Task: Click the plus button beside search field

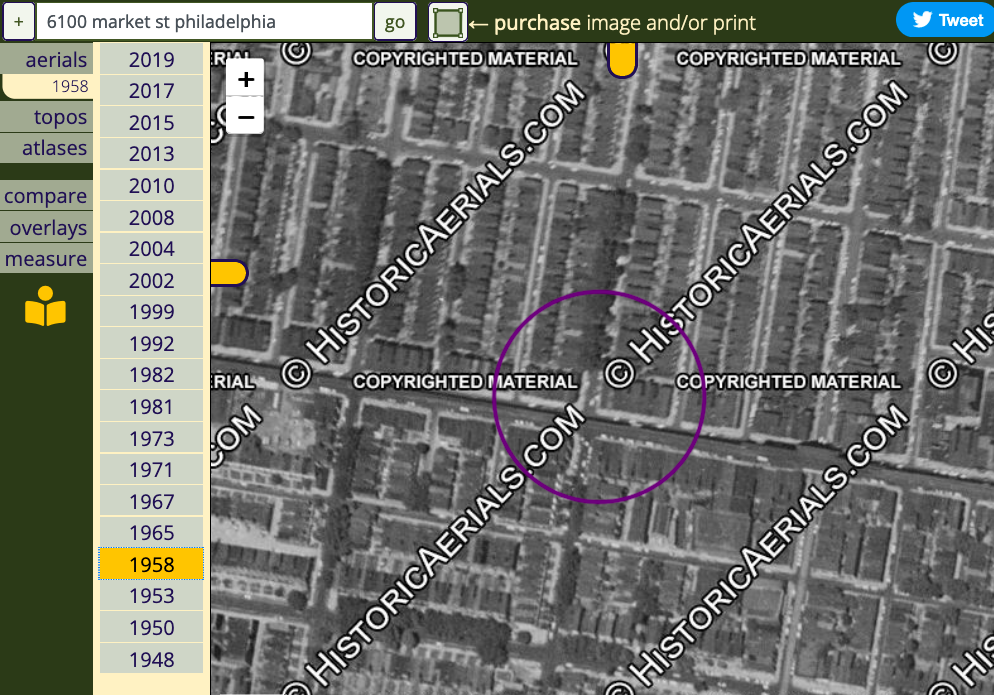Action: click(x=18, y=21)
